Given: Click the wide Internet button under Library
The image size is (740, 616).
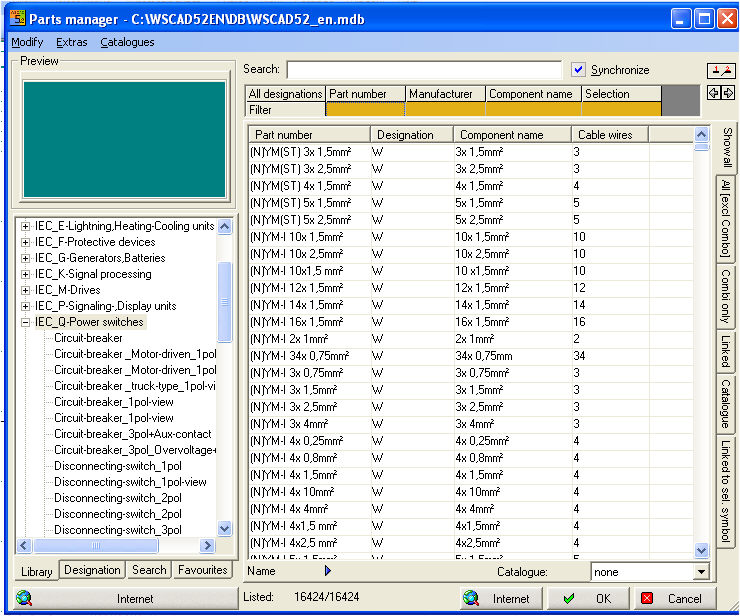Looking at the screenshot, I should [126, 599].
